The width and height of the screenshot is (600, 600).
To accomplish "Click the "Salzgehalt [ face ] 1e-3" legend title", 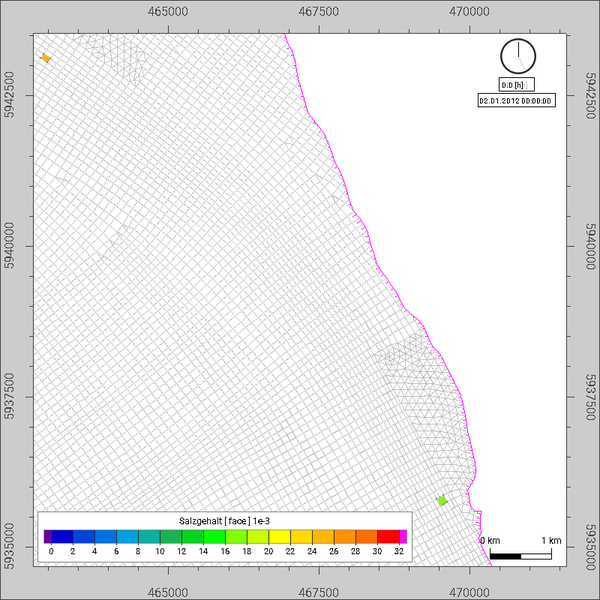I will (224, 521).
